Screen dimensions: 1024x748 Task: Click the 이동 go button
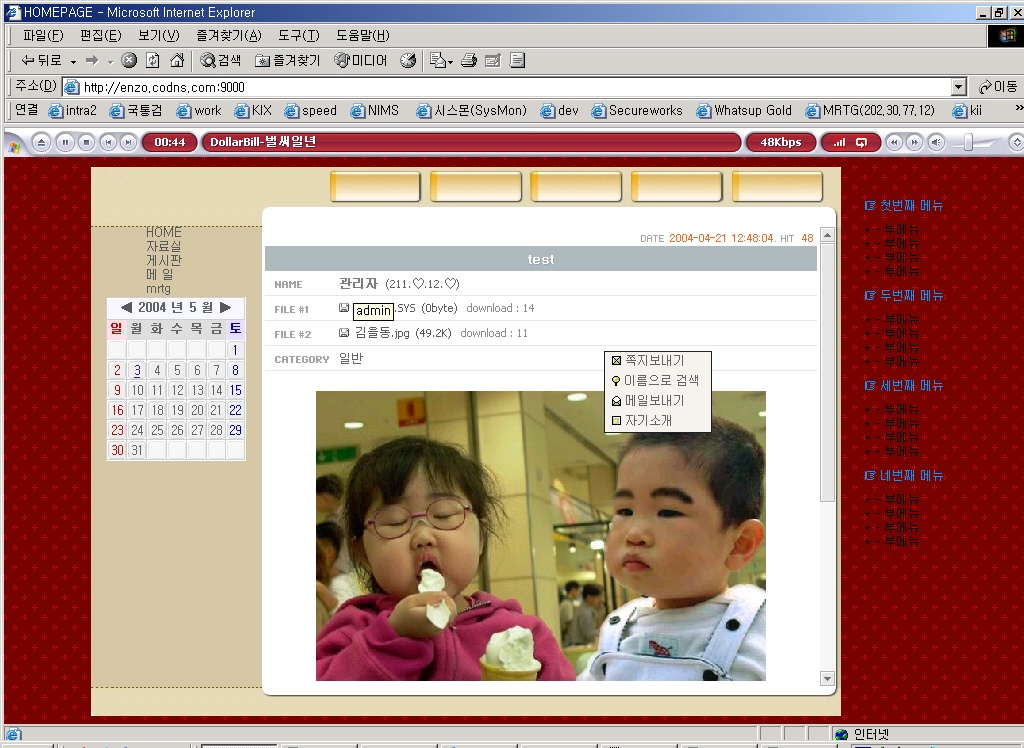pos(998,87)
